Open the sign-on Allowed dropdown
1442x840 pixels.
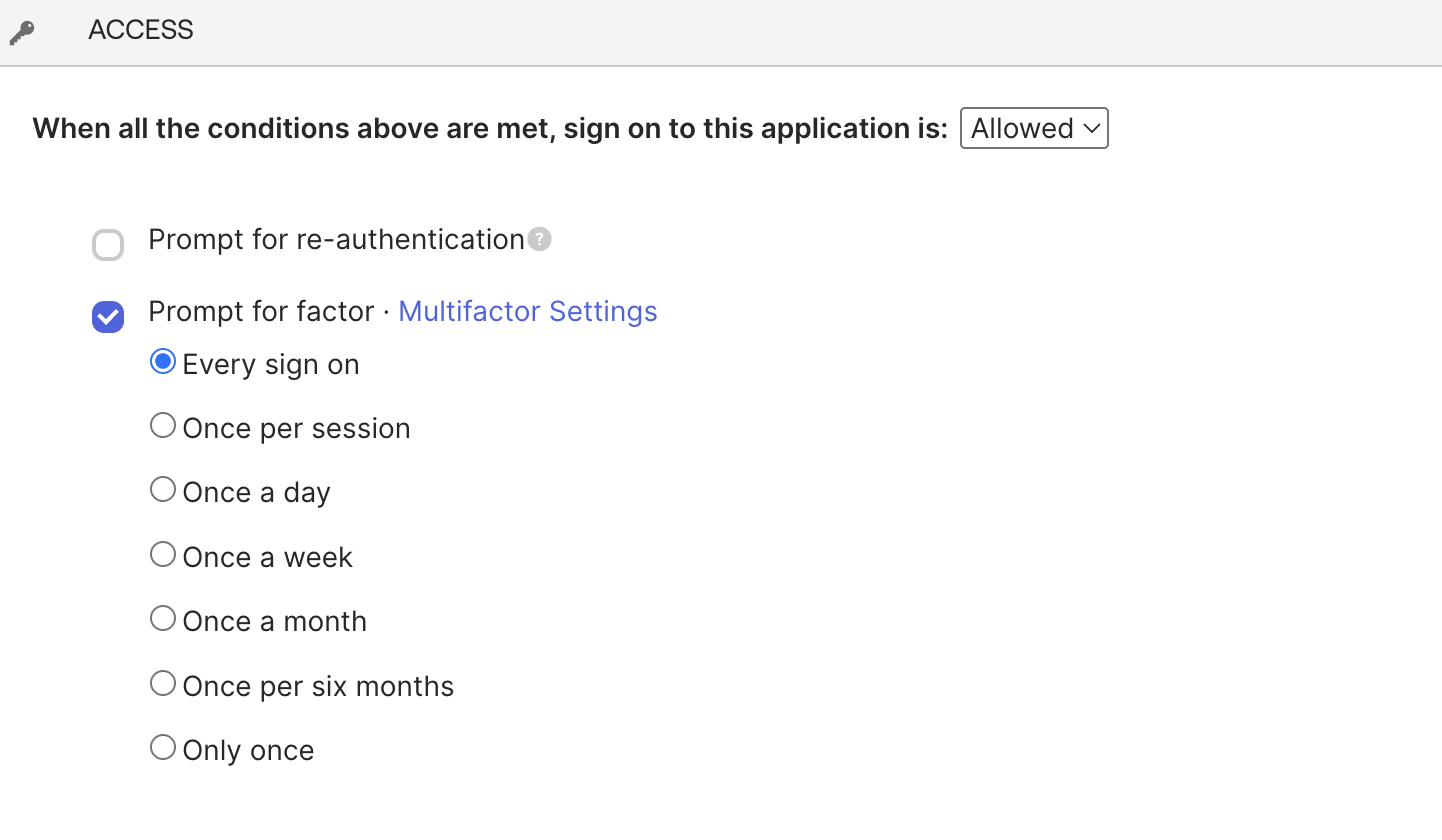pos(1033,128)
